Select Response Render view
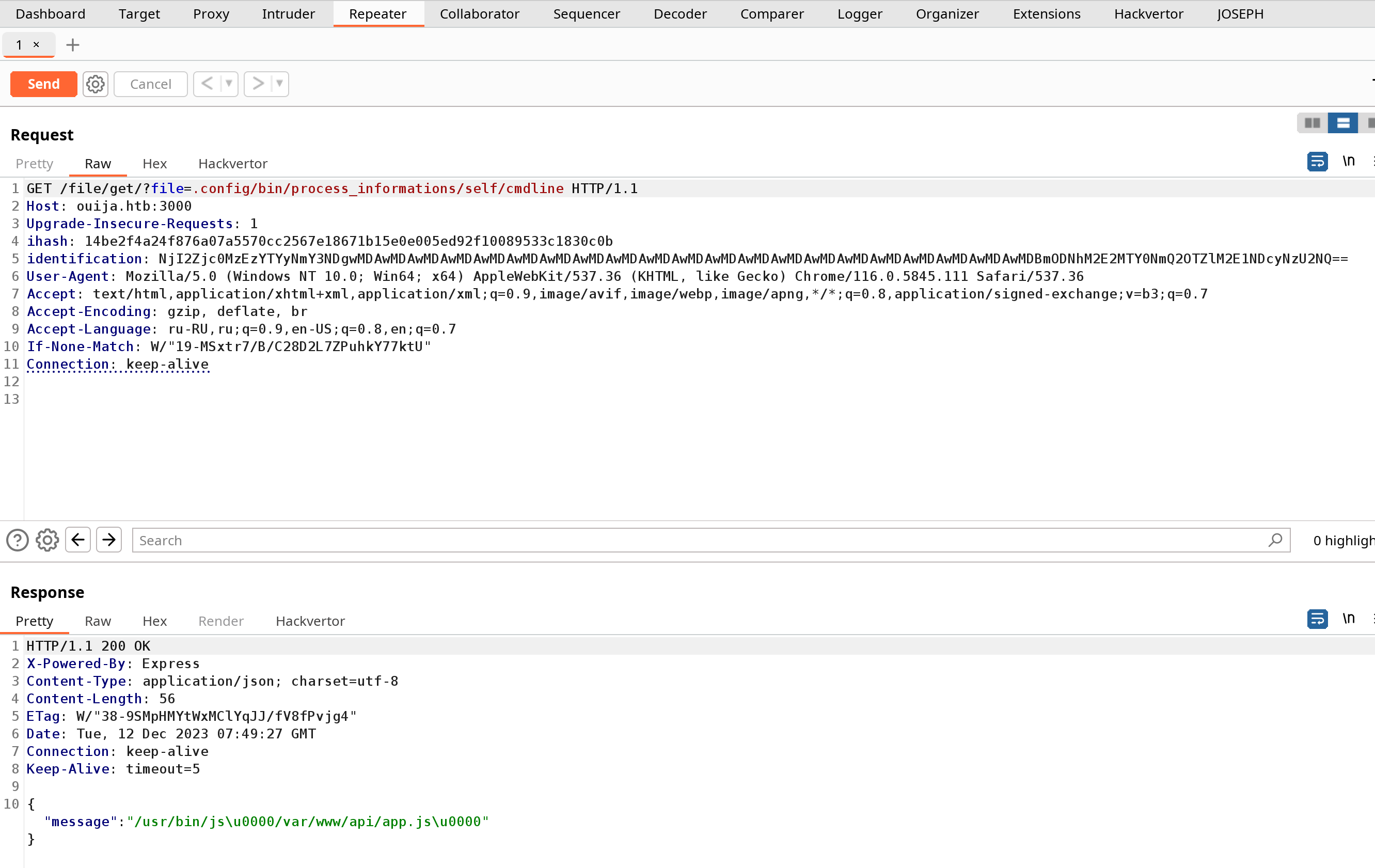 point(221,621)
